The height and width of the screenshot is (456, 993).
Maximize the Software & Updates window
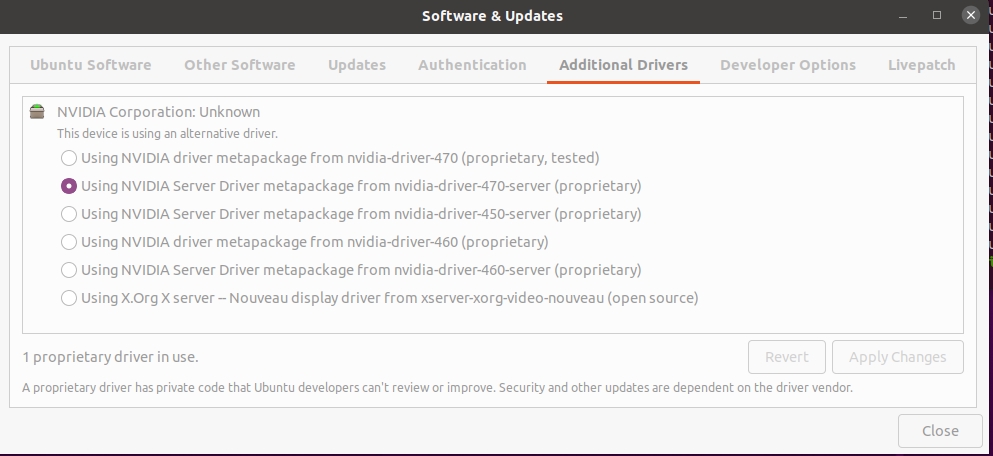[x=937, y=15]
